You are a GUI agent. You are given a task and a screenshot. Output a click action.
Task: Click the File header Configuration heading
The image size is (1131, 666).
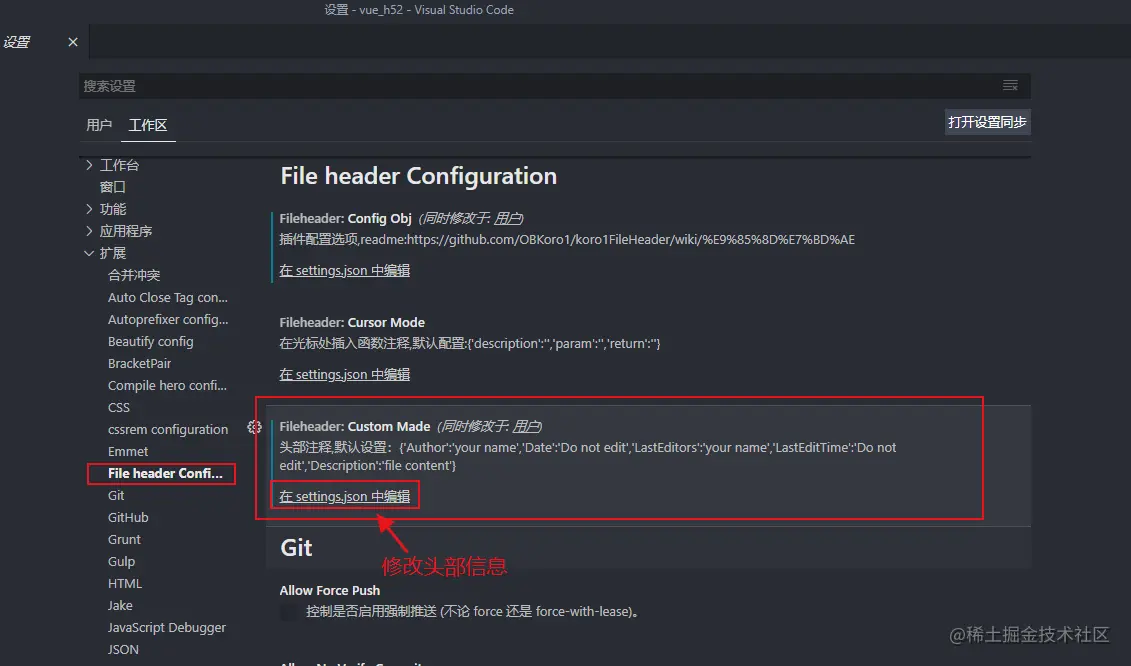coord(418,175)
